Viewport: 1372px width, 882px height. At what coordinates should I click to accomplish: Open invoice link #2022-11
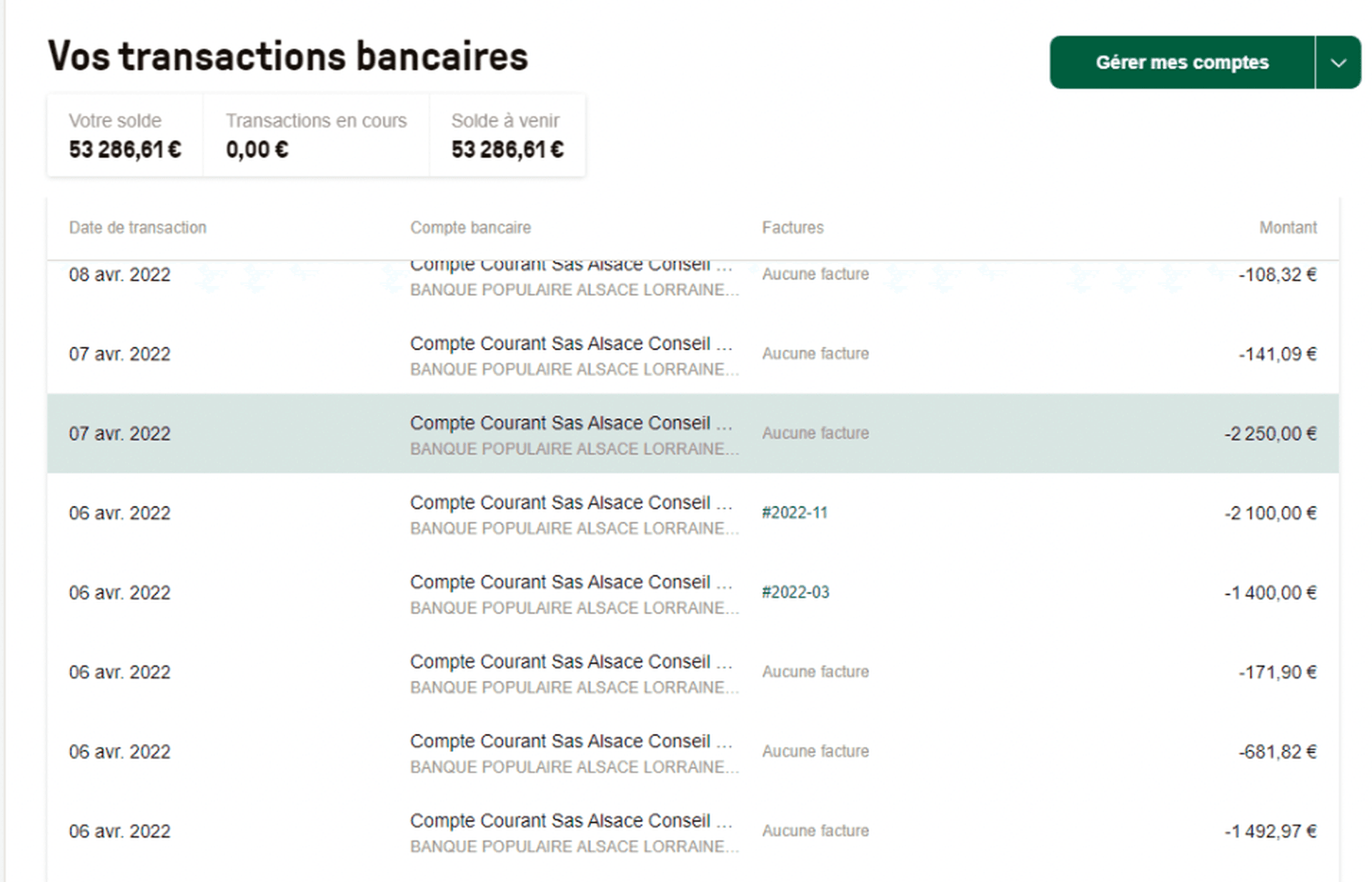[x=795, y=512]
